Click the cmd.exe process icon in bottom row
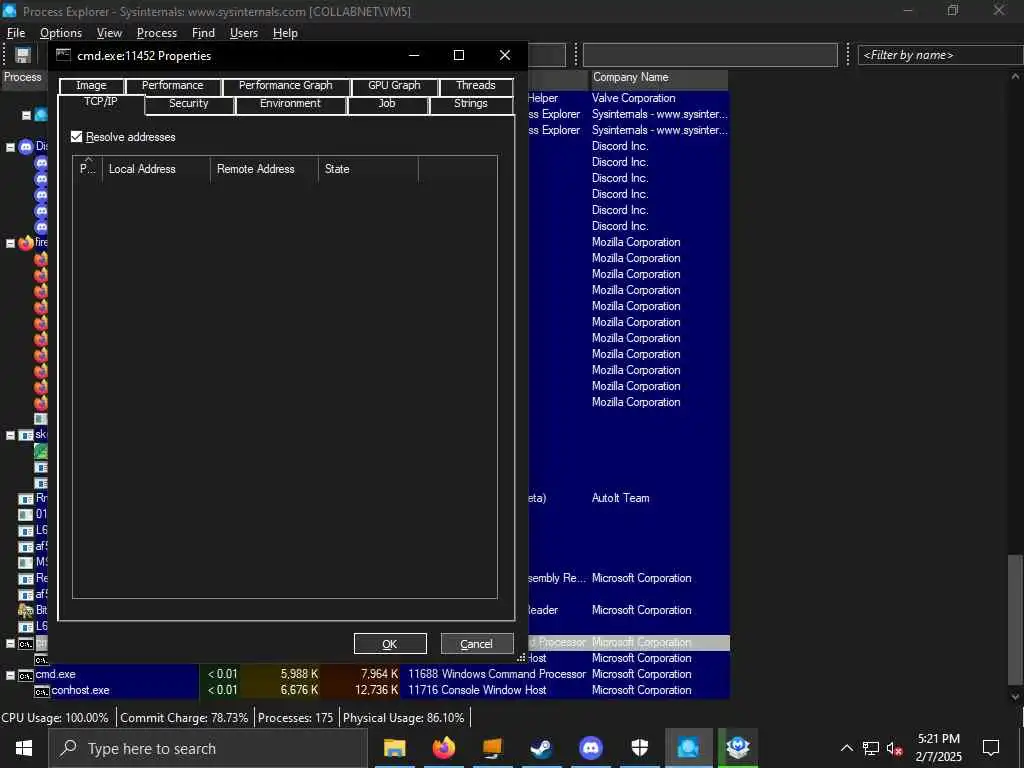 click(25, 675)
